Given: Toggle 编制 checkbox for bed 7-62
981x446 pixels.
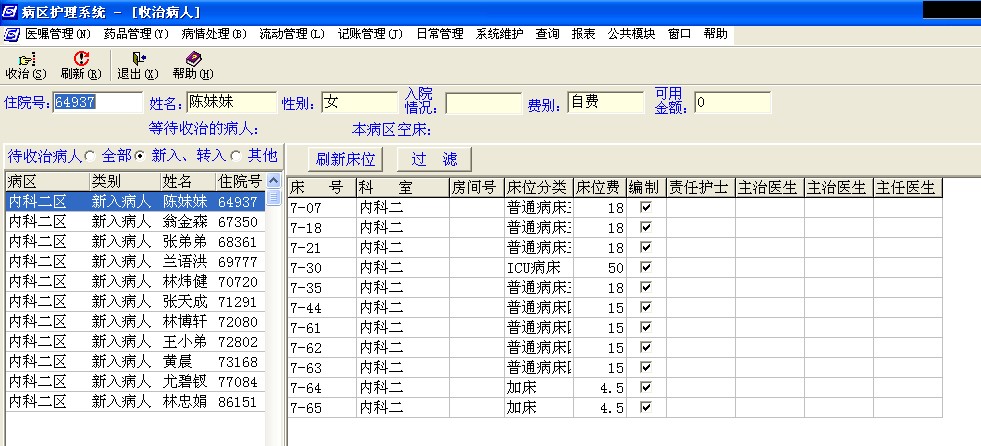Looking at the screenshot, I should pos(646,348).
